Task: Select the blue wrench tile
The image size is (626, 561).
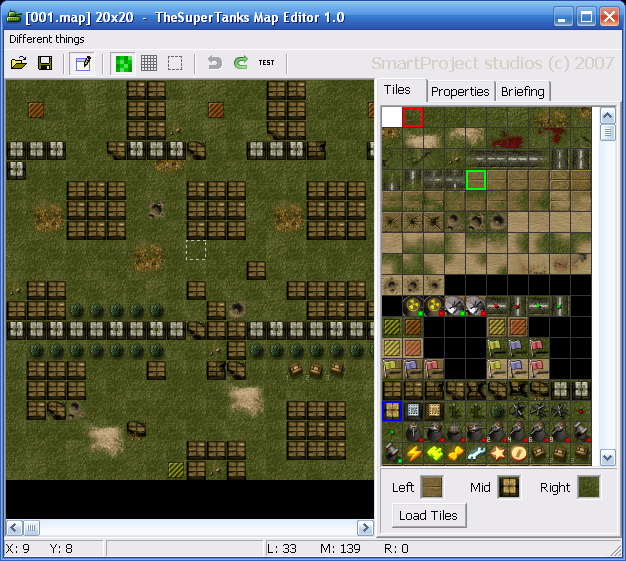Action: [476, 453]
